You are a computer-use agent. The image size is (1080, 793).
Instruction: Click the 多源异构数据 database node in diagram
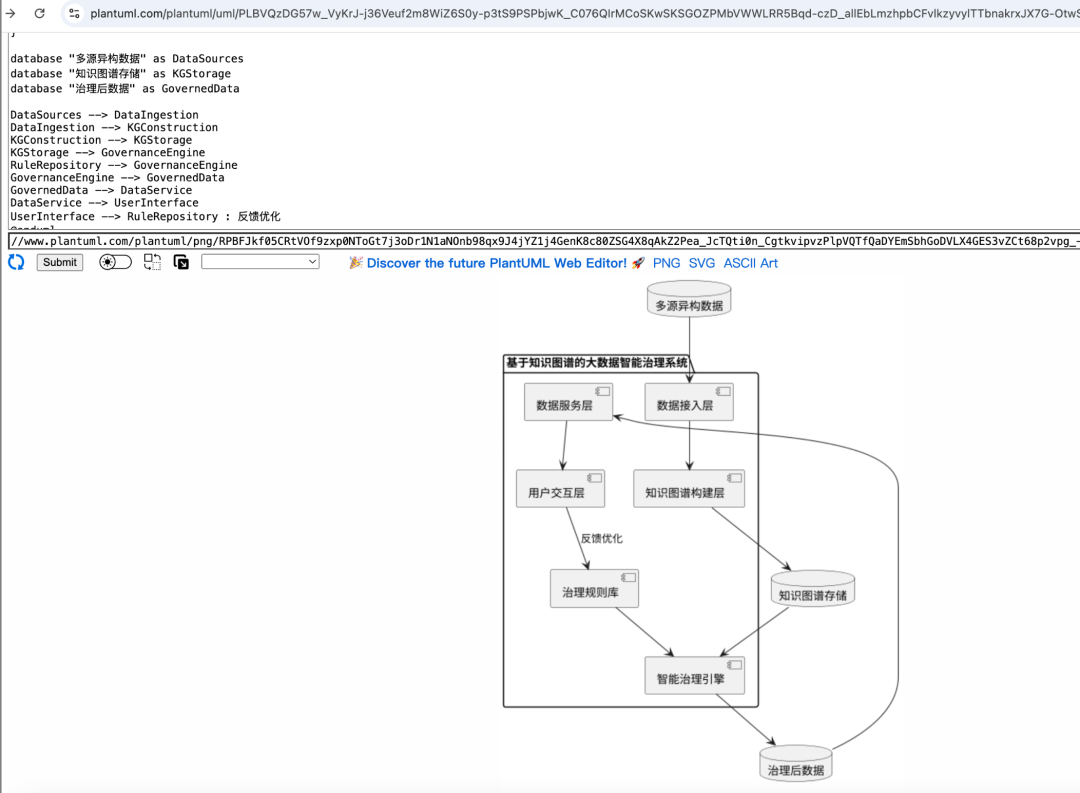[689, 302]
